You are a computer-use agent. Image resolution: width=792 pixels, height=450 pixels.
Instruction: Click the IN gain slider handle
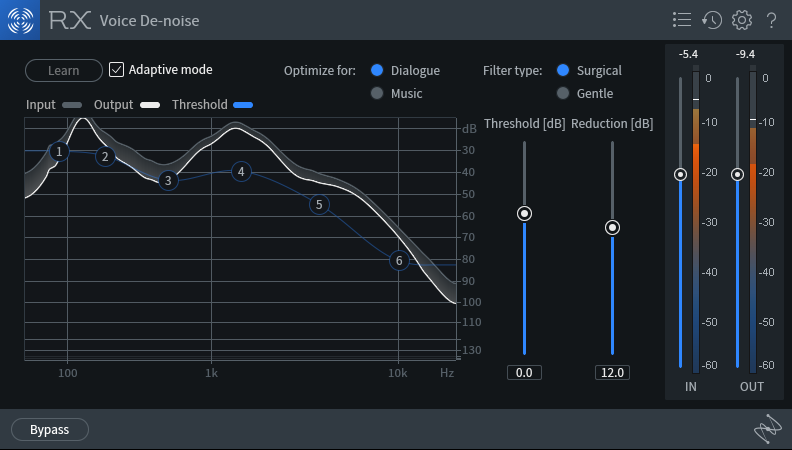[x=680, y=174]
